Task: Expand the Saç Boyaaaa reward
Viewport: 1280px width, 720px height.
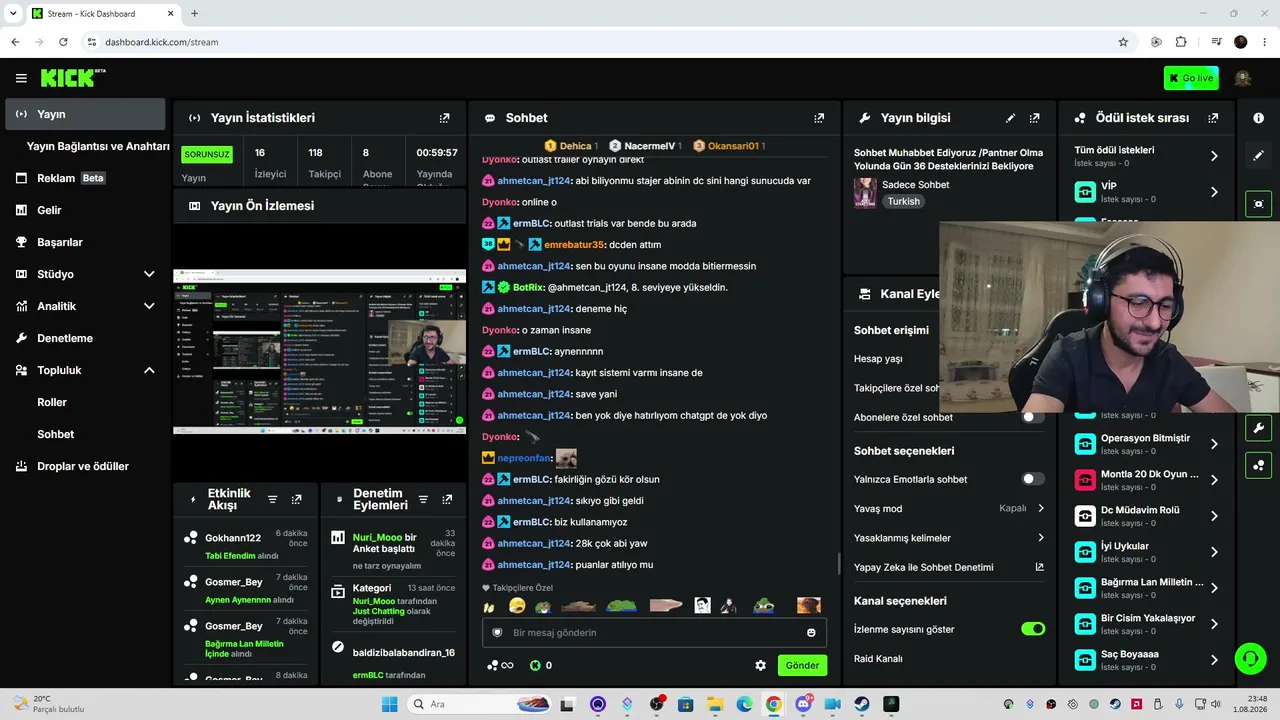Action: tap(1214, 660)
